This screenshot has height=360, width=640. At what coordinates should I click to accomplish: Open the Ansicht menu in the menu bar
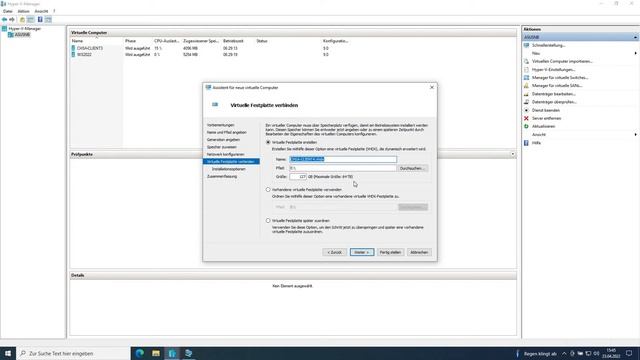tap(41, 11)
